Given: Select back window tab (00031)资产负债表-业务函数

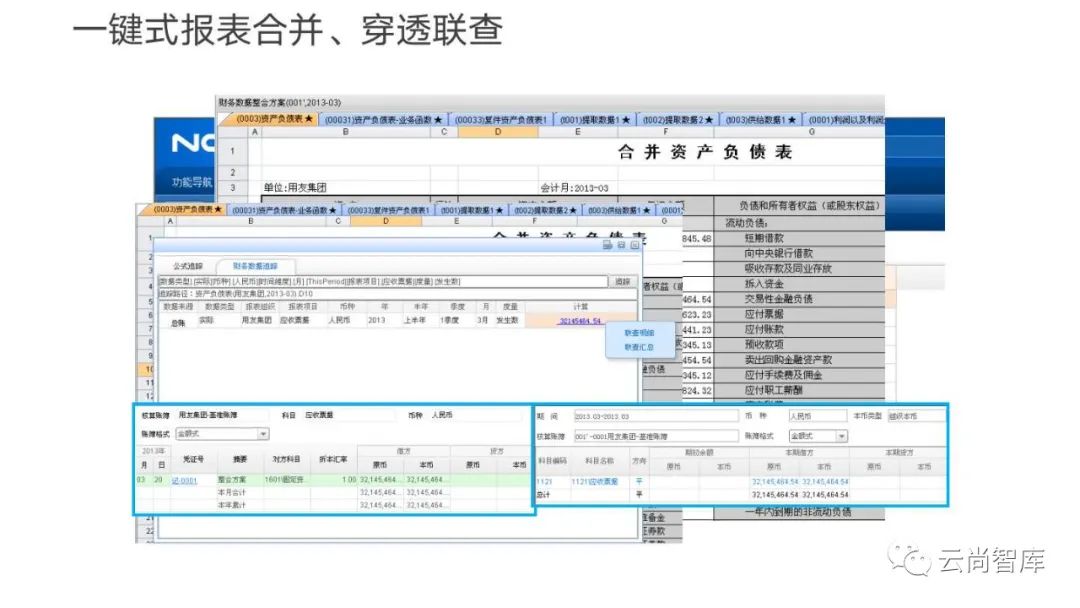Looking at the screenshot, I should coord(383,120).
